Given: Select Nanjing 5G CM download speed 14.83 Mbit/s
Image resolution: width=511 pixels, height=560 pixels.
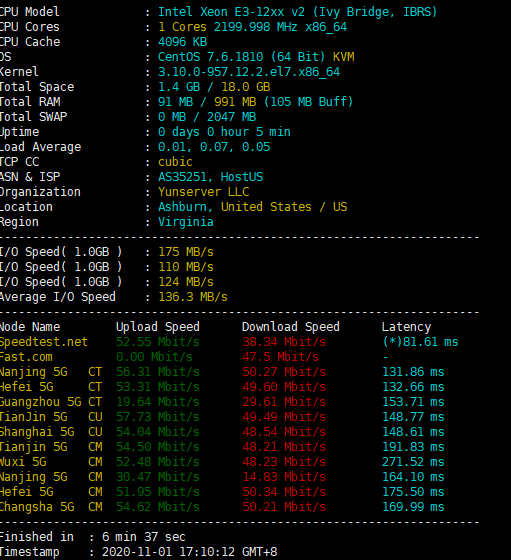Looking at the screenshot, I should point(284,477).
